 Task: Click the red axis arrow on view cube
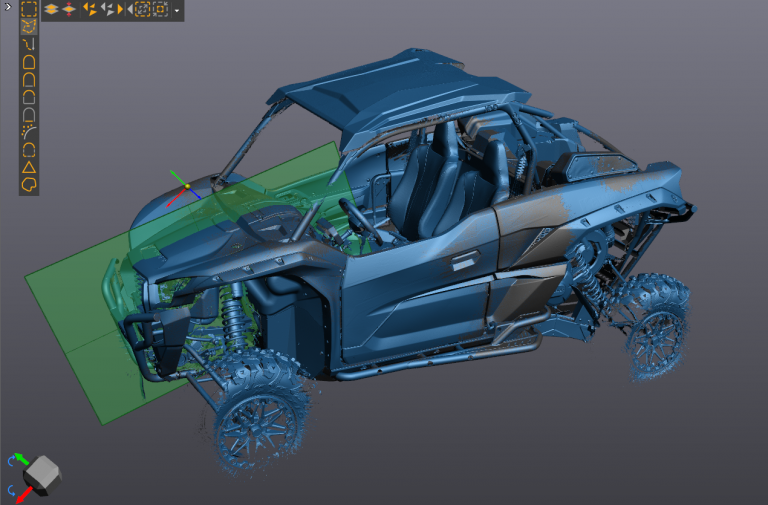pos(23,495)
